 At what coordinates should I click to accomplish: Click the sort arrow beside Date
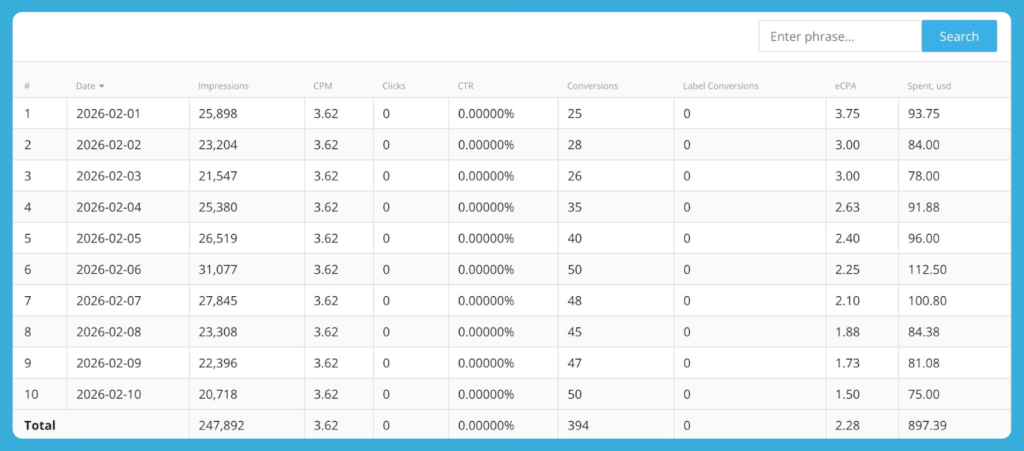coord(101,86)
